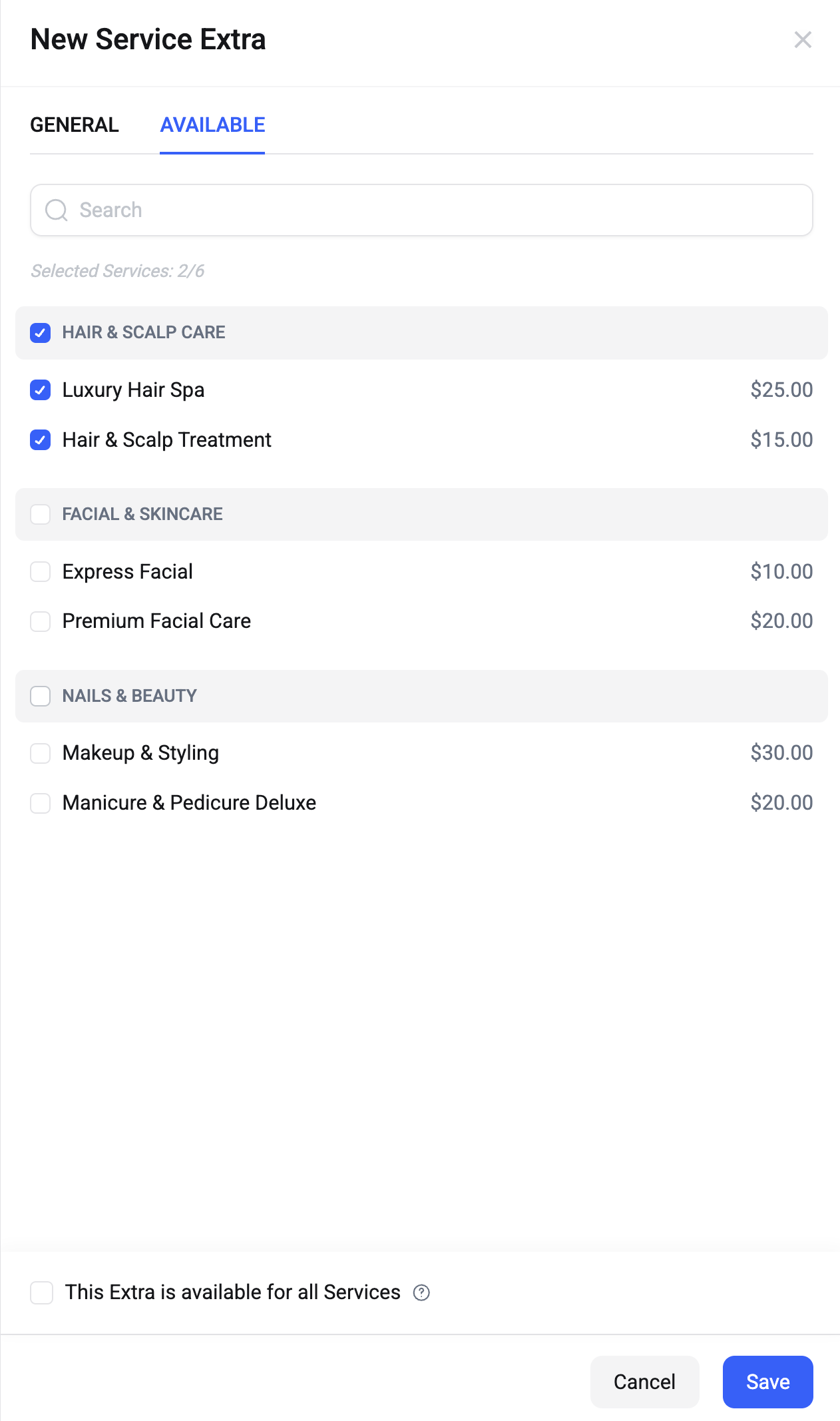Tick Extra available for all Services
840x1421 pixels.
(x=41, y=1292)
